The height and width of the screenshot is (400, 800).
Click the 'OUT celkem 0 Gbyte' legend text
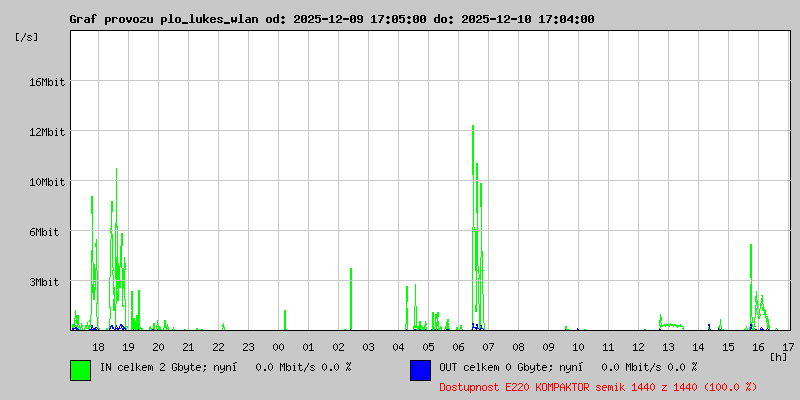[492, 367]
